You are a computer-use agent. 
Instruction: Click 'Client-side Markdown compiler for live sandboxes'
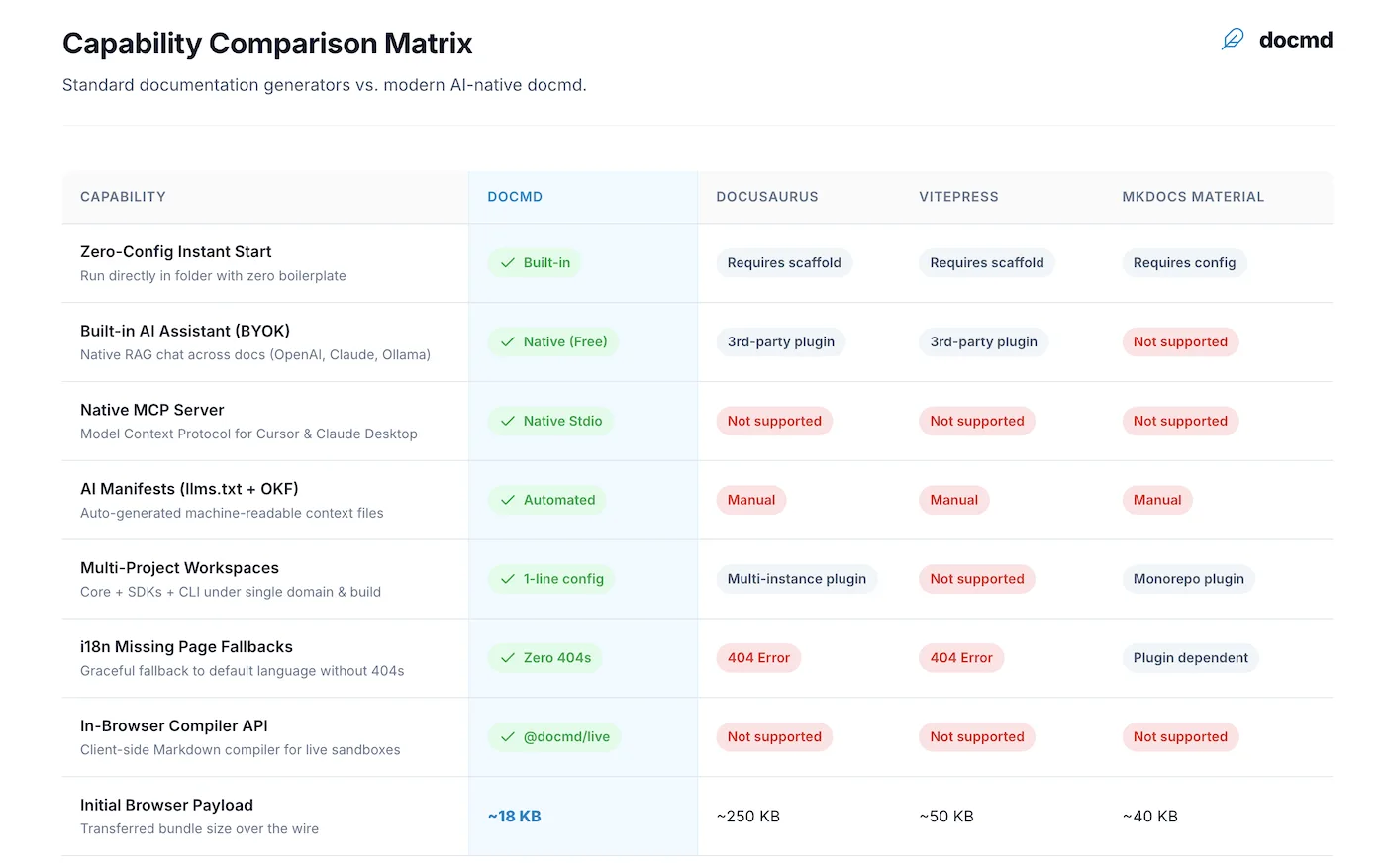tap(241, 751)
